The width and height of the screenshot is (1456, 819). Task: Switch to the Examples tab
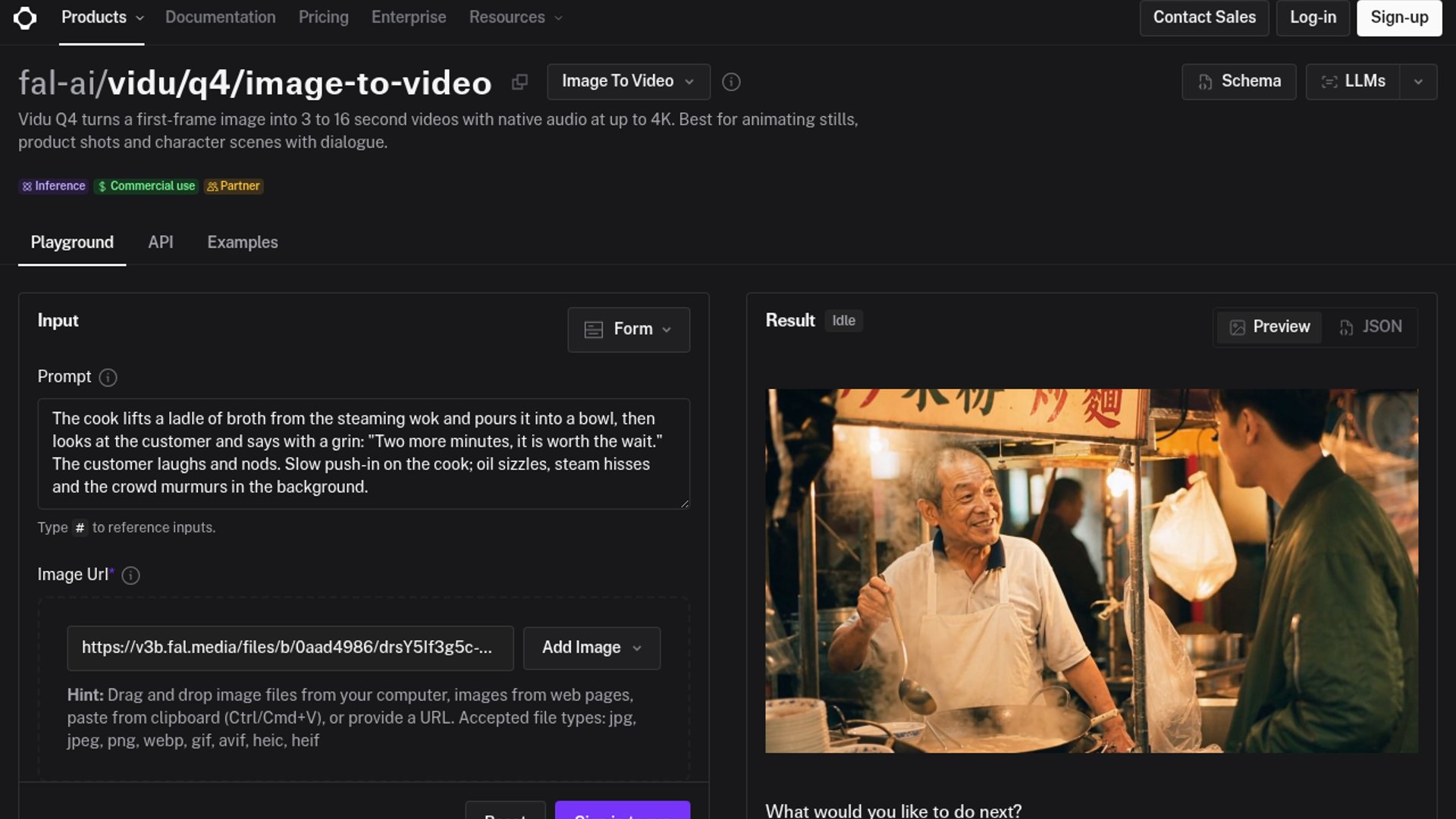pos(243,243)
